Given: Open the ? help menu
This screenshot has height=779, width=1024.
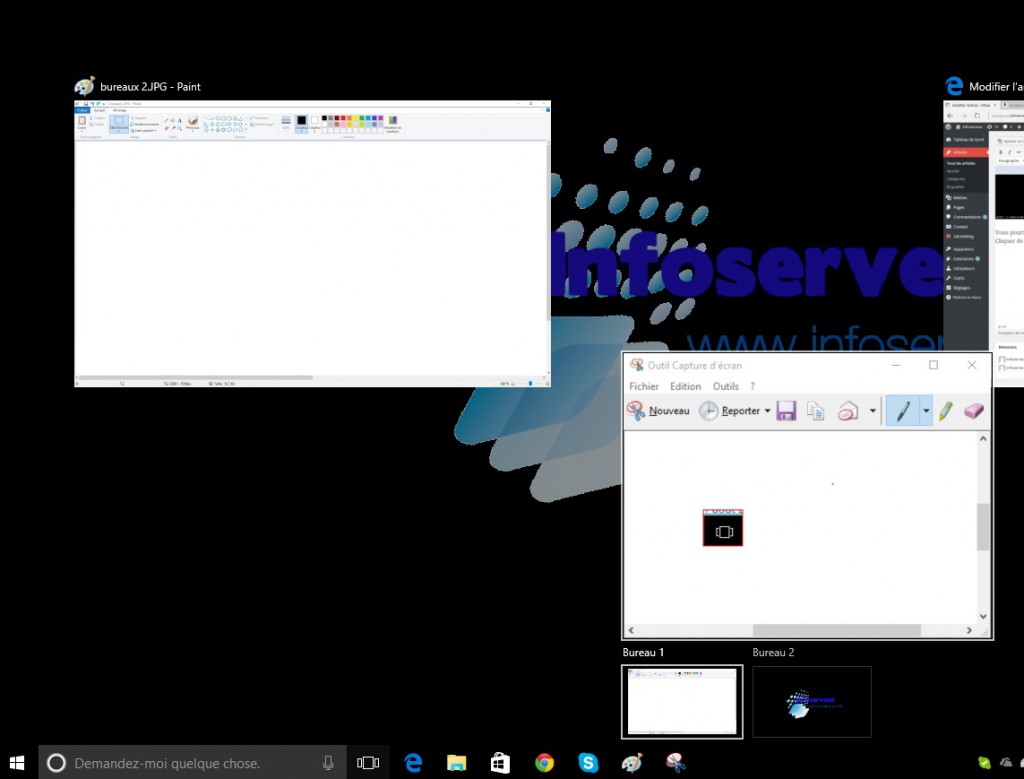Looking at the screenshot, I should click(x=752, y=387).
